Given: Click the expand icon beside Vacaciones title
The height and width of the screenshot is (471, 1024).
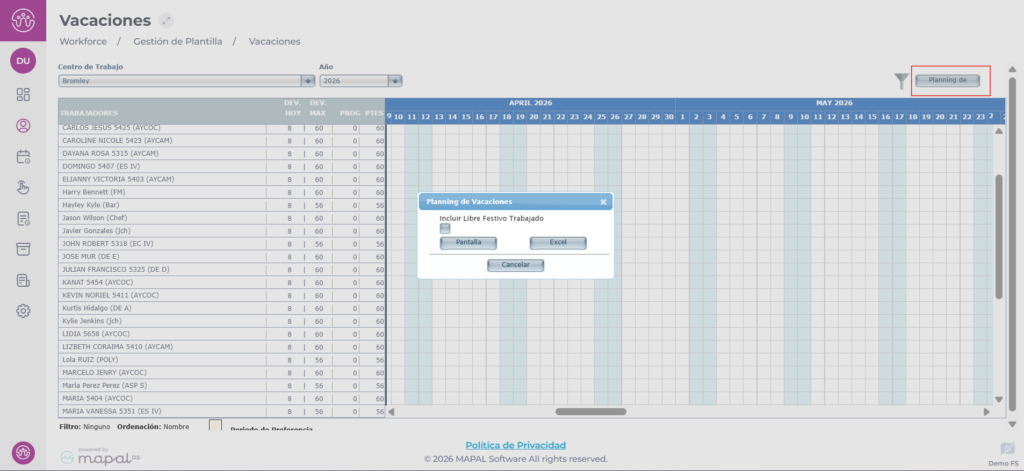Looking at the screenshot, I should click(x=166, y=21).
